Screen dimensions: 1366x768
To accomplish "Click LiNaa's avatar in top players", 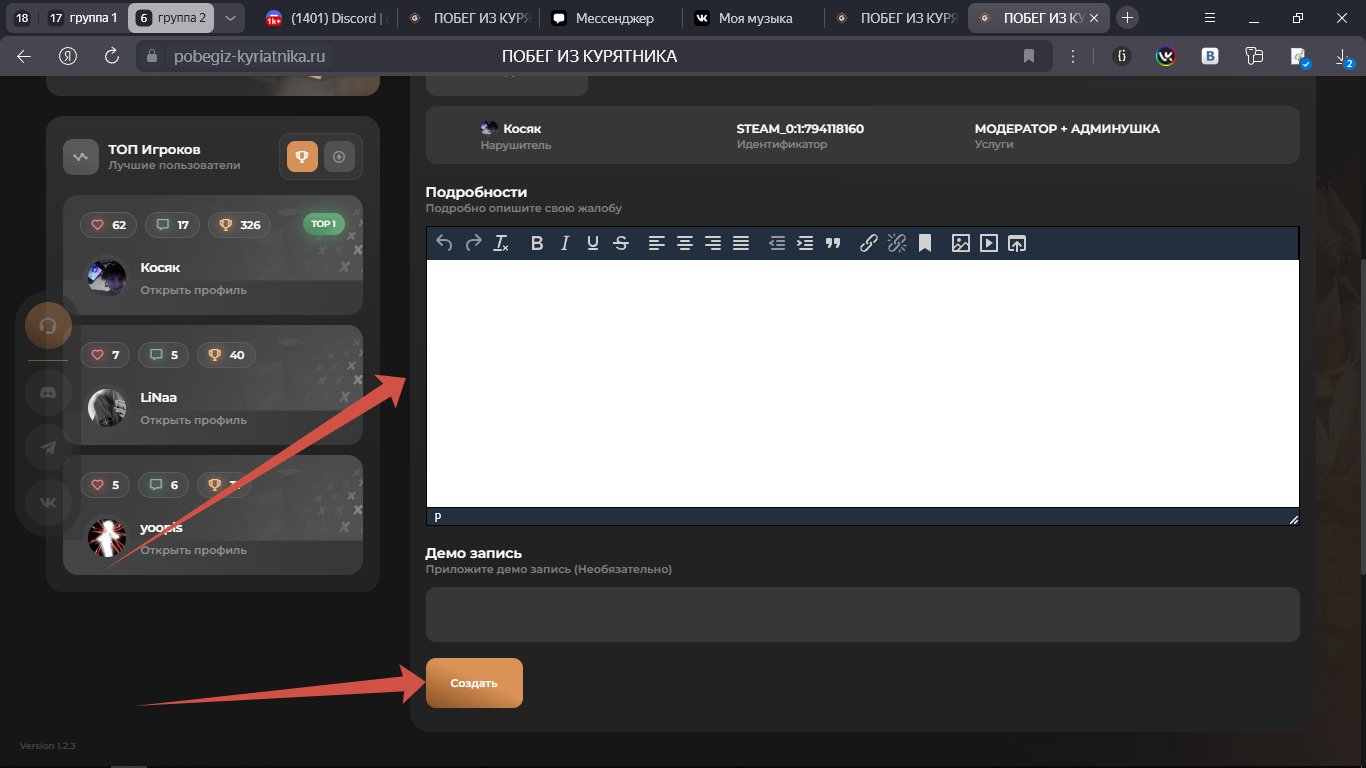I will coord(107,407).
